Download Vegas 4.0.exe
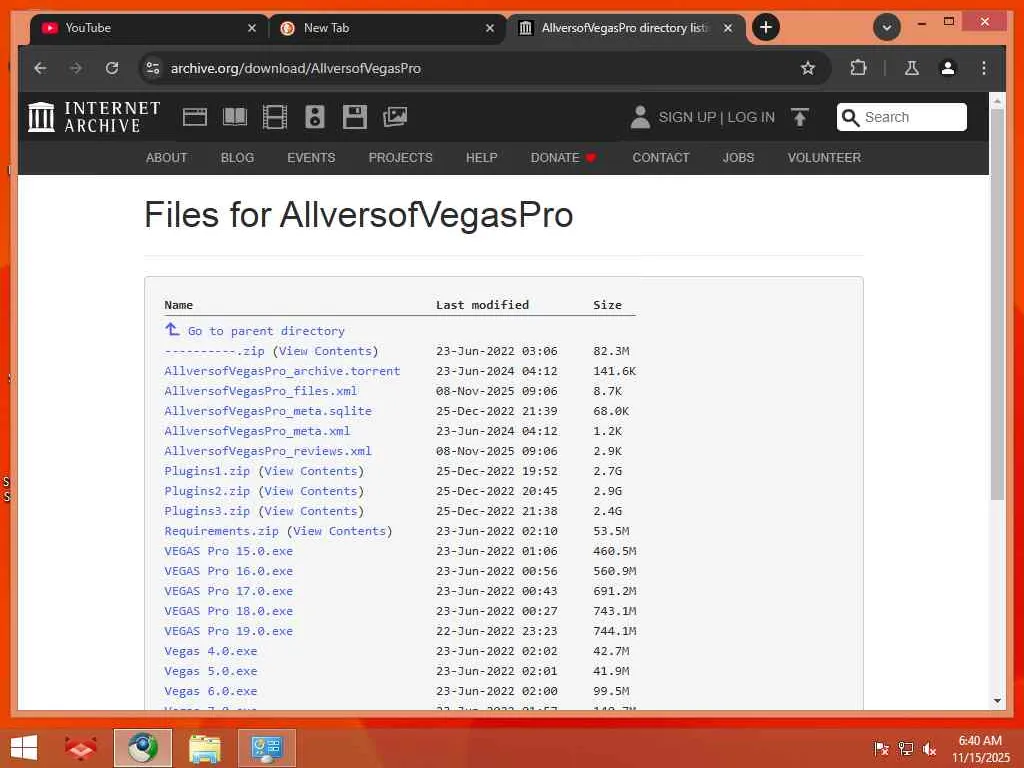Screen dimensions: 1024x768 [x=211, y=651]
